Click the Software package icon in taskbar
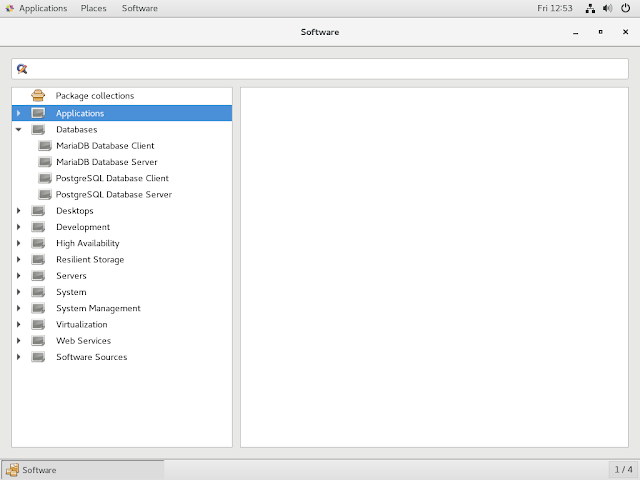 (12, 470)
